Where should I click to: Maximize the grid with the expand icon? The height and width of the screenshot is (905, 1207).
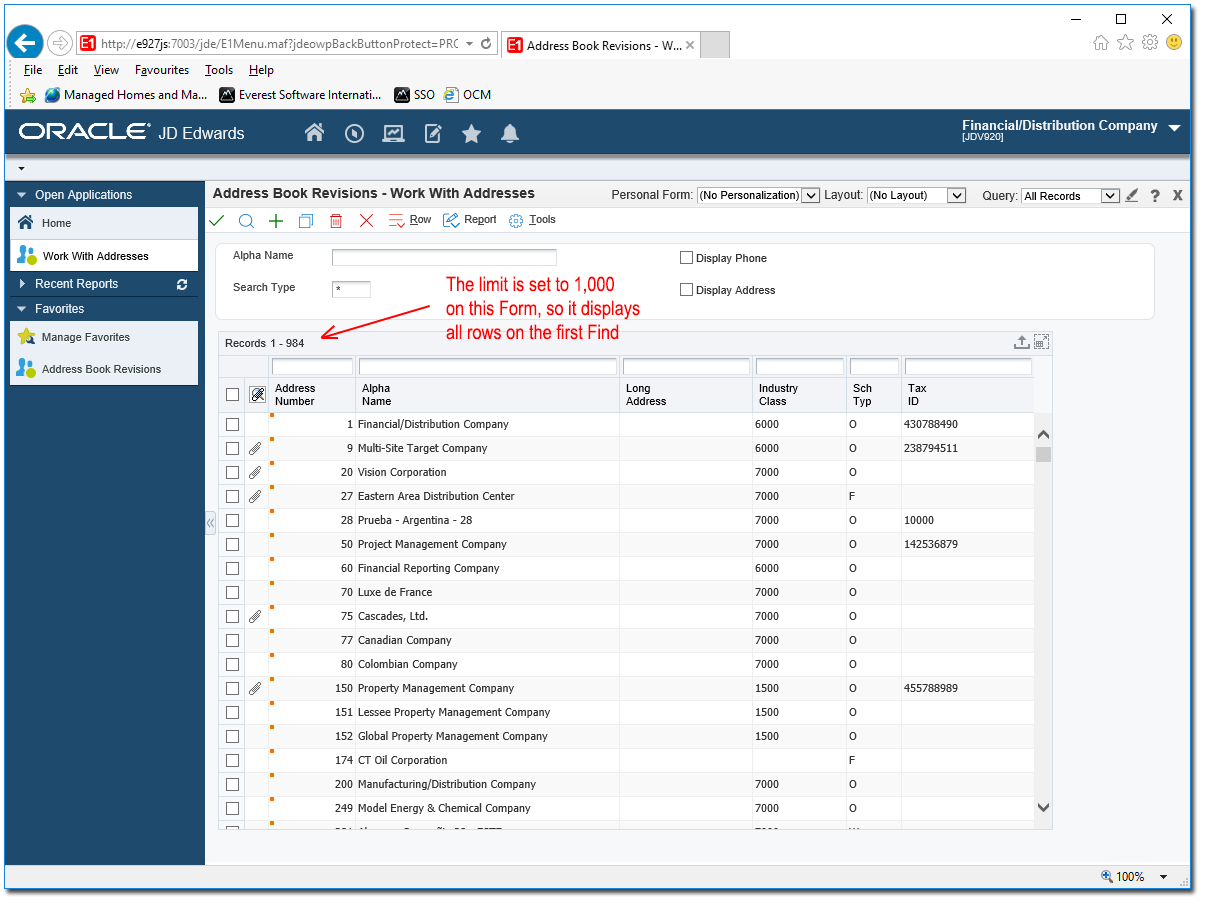pos(1041,342)
